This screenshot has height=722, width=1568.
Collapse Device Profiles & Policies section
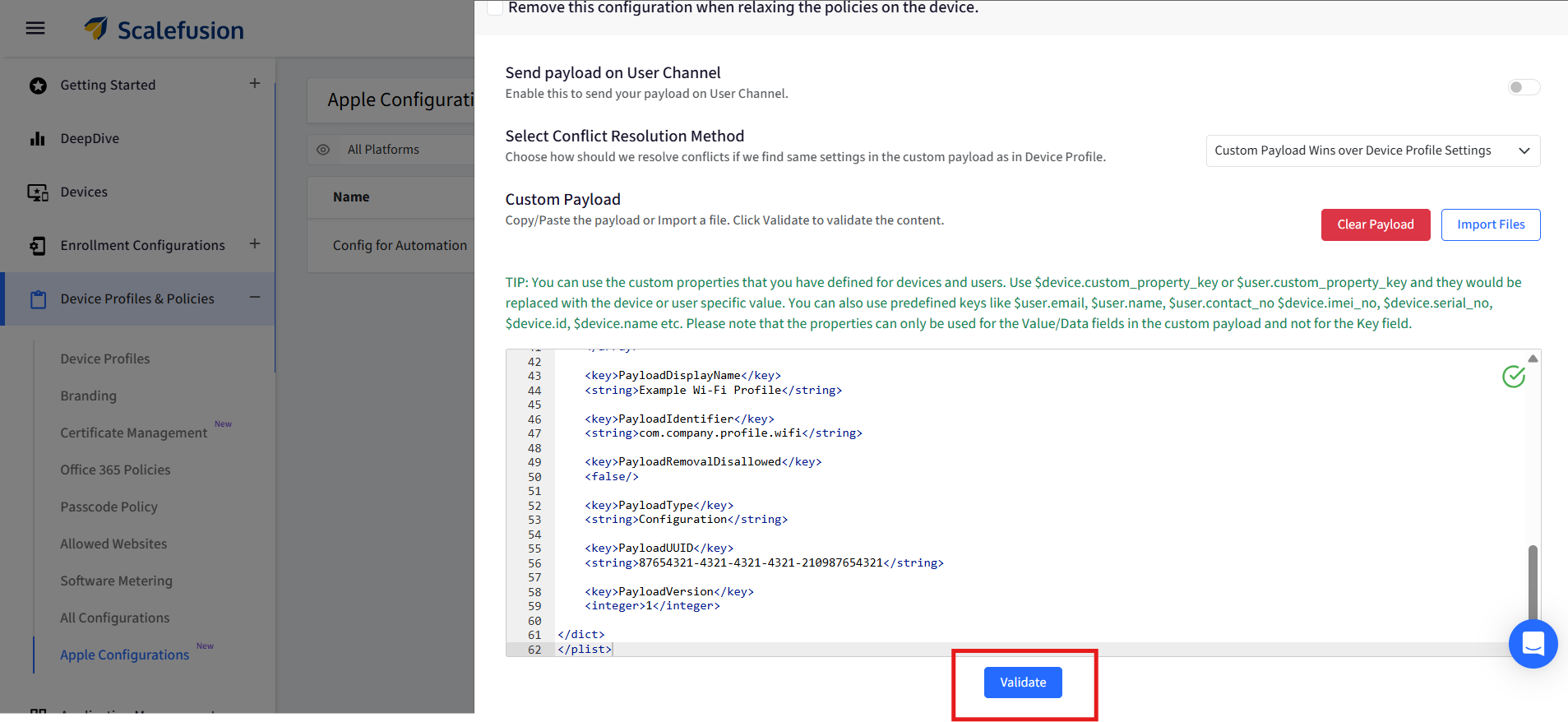click(255, 298)
